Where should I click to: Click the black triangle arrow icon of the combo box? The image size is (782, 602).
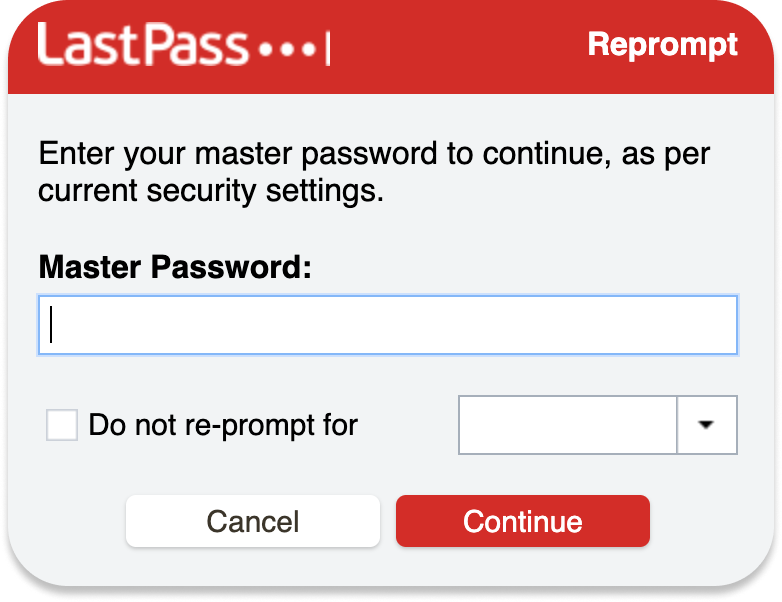click(x=706, y=424)
